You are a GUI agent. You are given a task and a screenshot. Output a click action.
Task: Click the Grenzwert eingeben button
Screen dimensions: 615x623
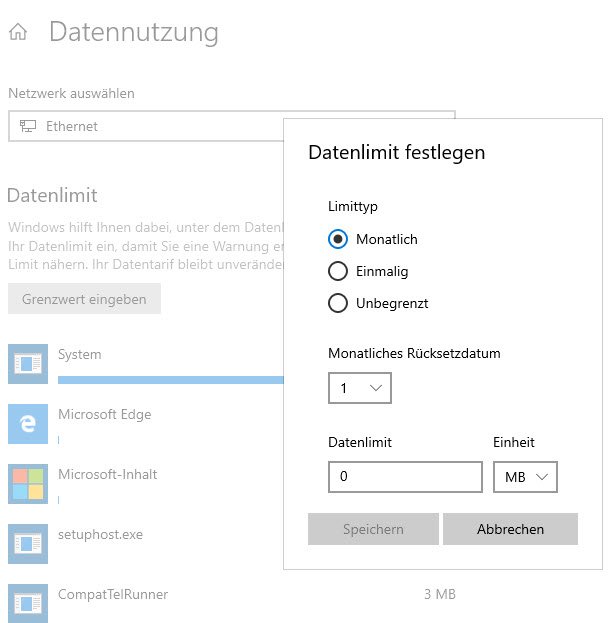(84, 299)
